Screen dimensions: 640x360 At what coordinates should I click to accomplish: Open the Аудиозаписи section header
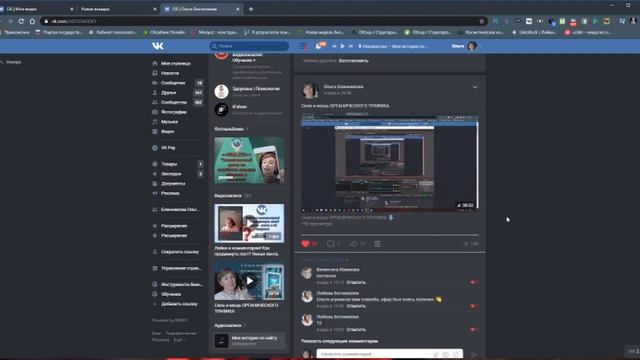(228, 326)
